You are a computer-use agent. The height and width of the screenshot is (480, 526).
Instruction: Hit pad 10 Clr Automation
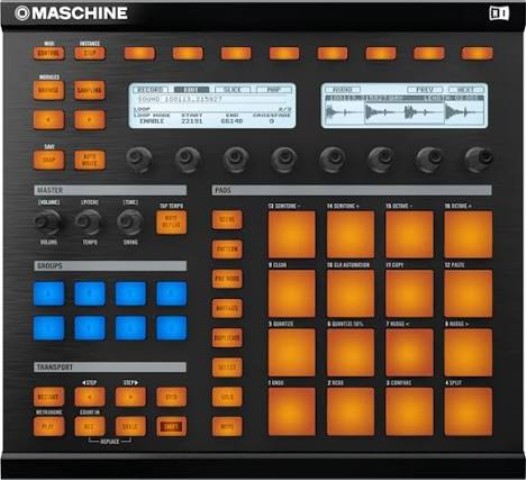351,293
